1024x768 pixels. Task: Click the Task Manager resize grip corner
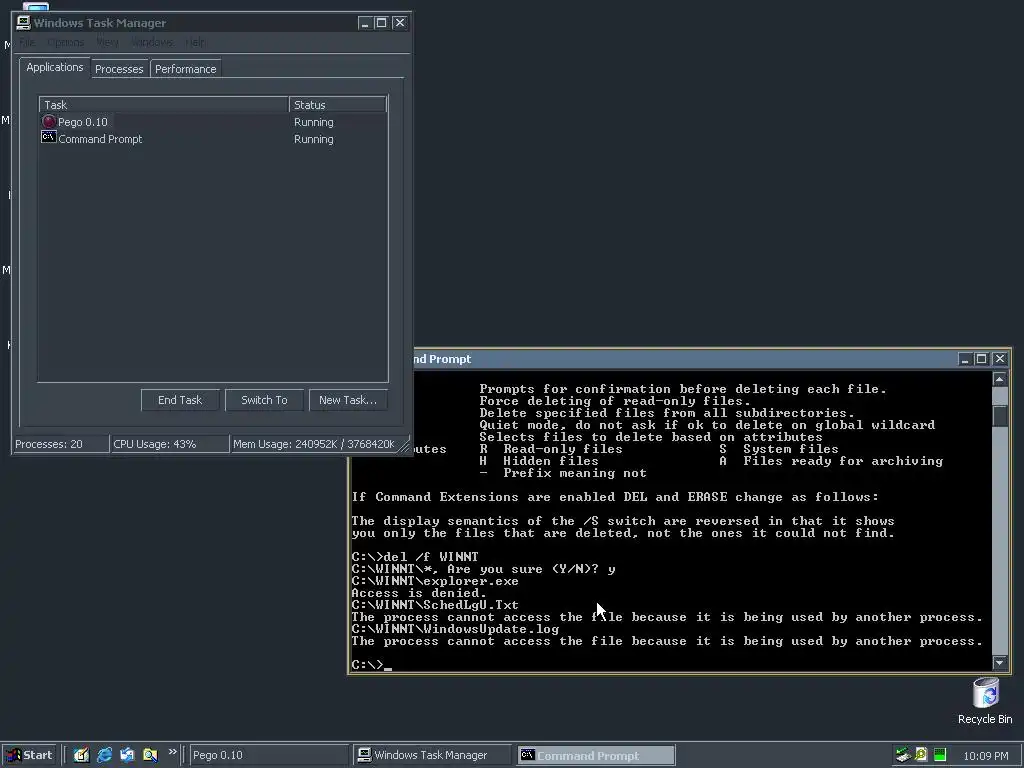pyautogui.click(x=405, y=446)
